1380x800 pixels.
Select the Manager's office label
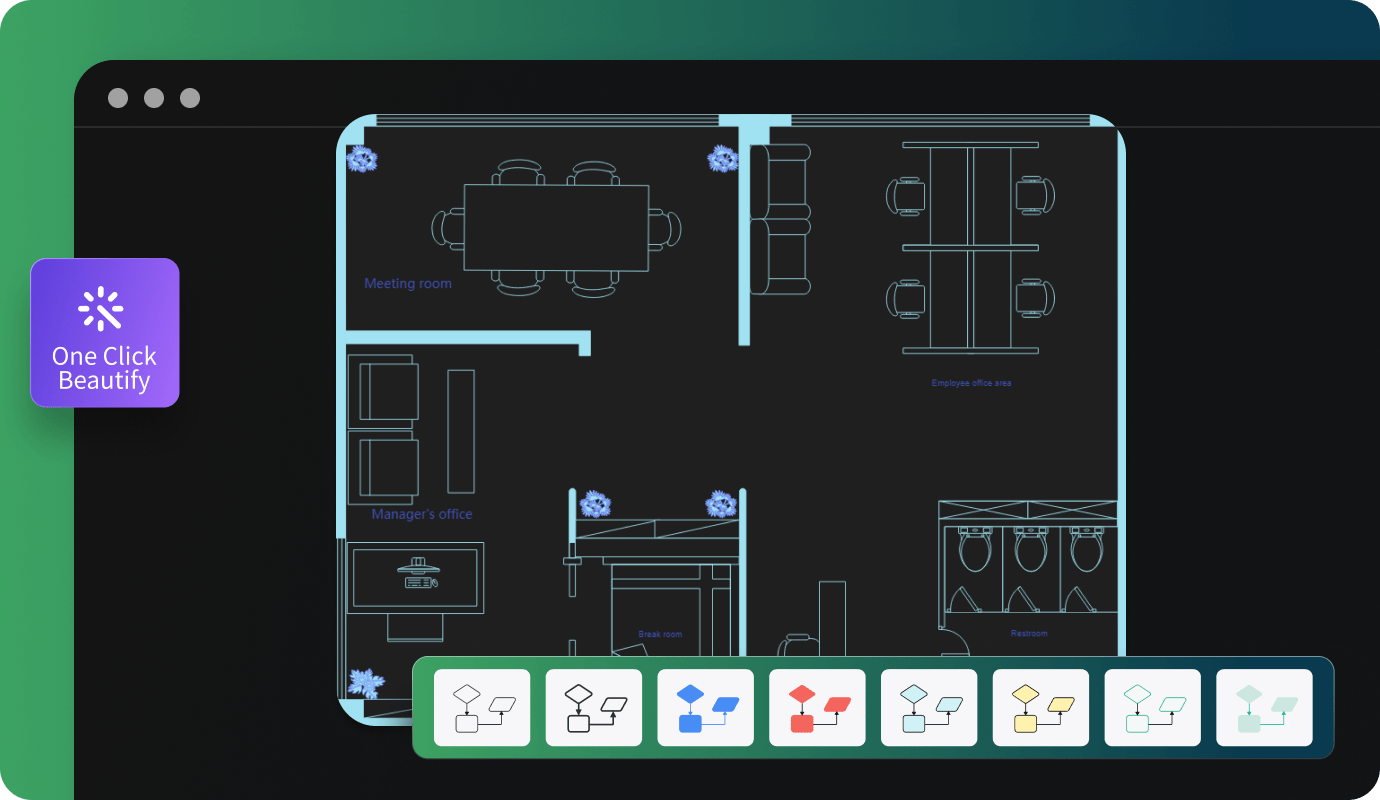(422, 514)
